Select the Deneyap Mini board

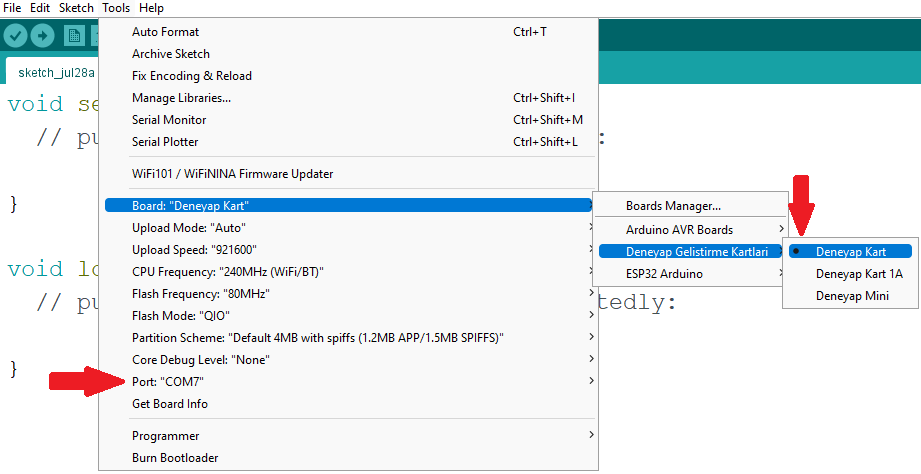coord(851,296)
